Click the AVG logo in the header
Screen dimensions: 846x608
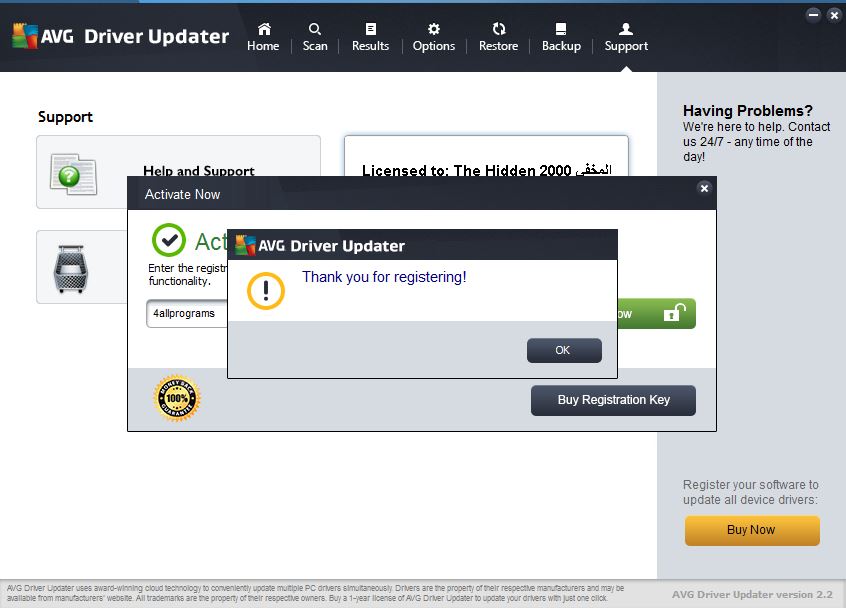click(x=25, y=36)
